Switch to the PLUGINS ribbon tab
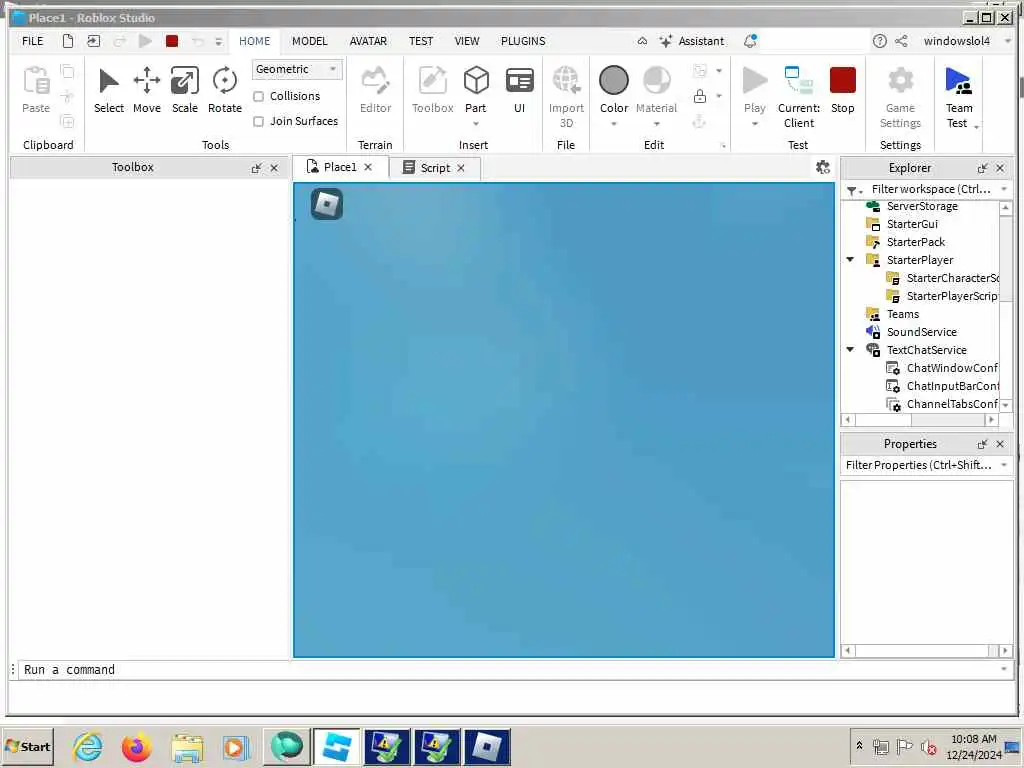The image size is (1024, 768). point(523,41)
